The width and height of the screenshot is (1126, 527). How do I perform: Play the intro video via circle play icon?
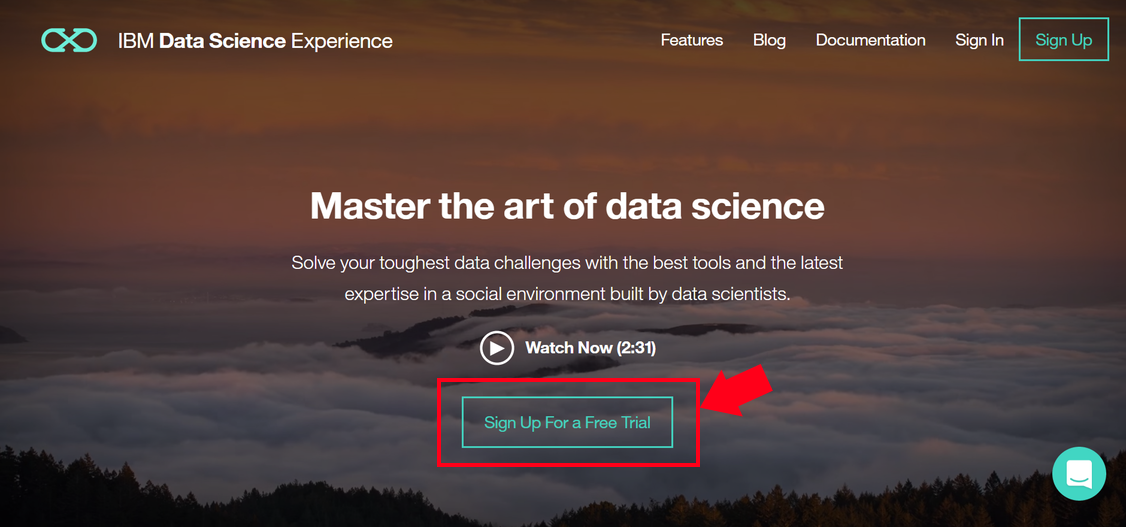[497, 348]
